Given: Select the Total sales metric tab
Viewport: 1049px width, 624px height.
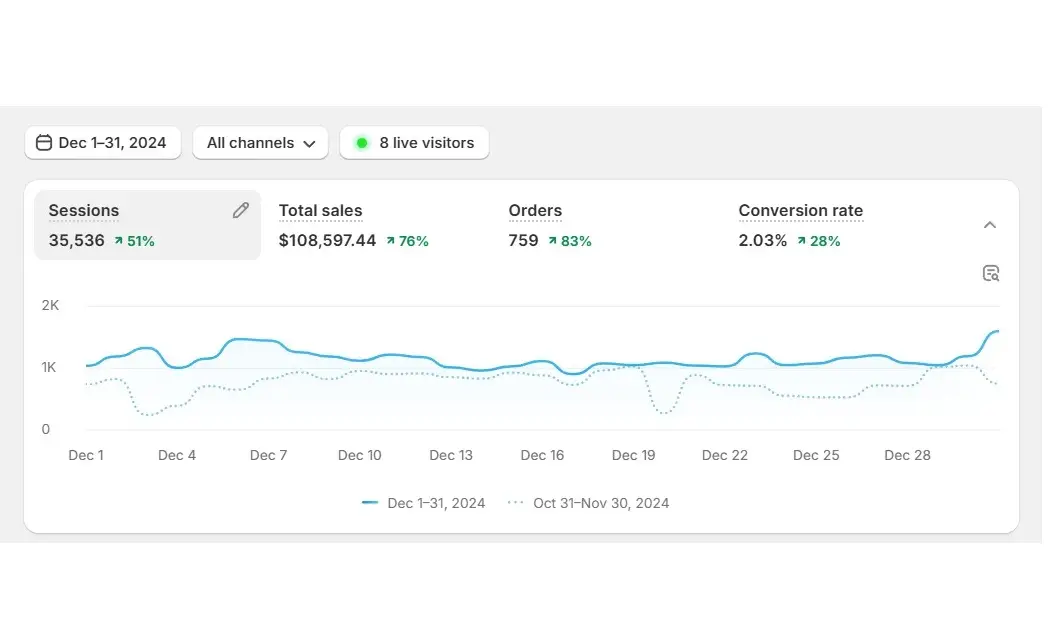Looking at the screenshot, I should tap(320, 211).
